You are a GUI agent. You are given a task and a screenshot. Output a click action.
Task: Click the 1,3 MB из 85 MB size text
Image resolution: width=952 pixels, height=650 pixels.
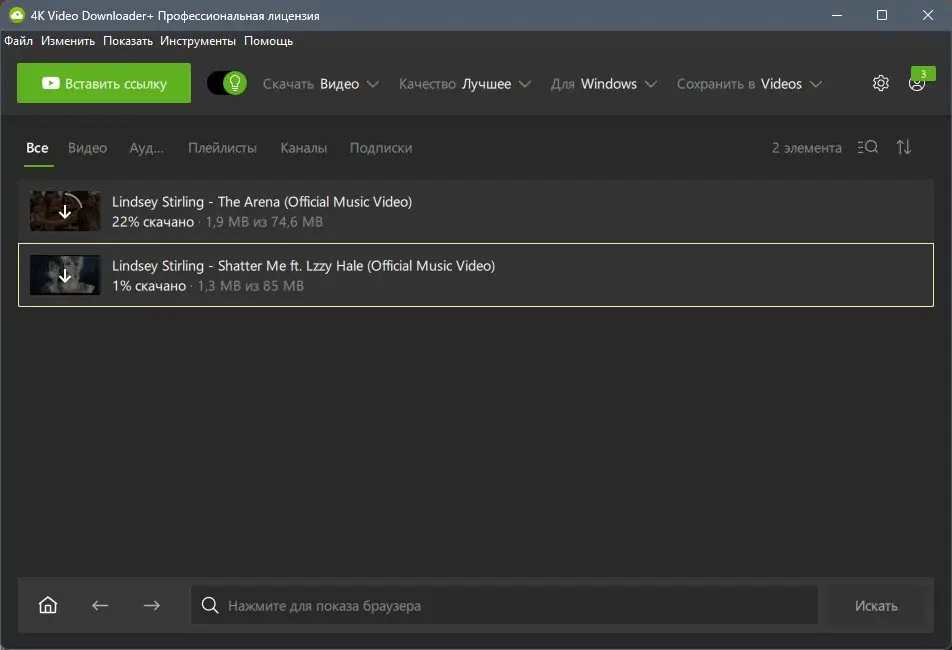pyautogui.click(x=251, y=285)
